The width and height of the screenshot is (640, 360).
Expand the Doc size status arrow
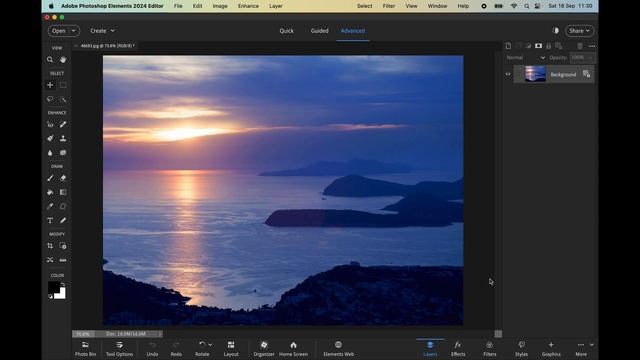(160, 334)
